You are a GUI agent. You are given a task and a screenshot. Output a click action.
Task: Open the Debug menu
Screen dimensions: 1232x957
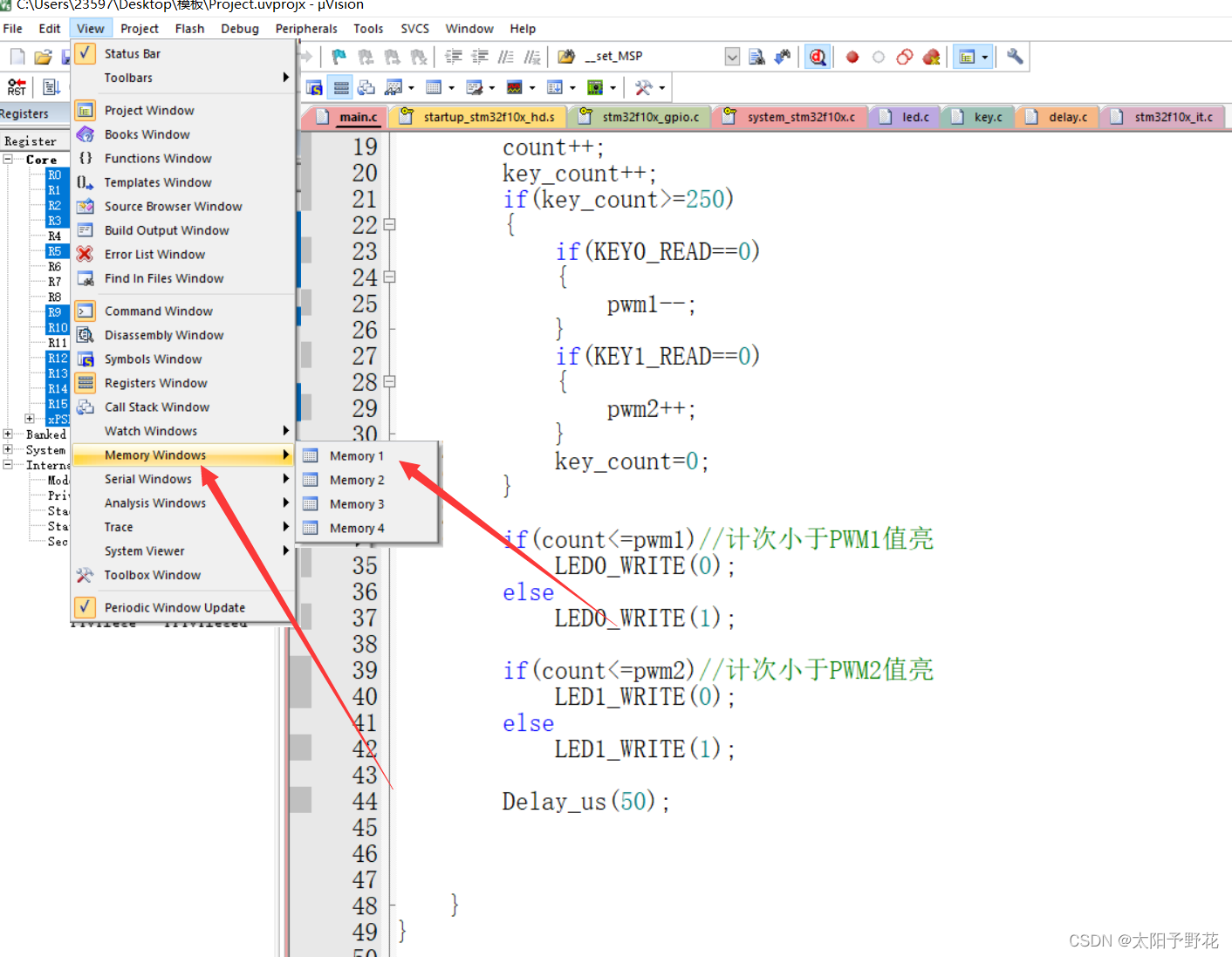[x=240, y=29]
